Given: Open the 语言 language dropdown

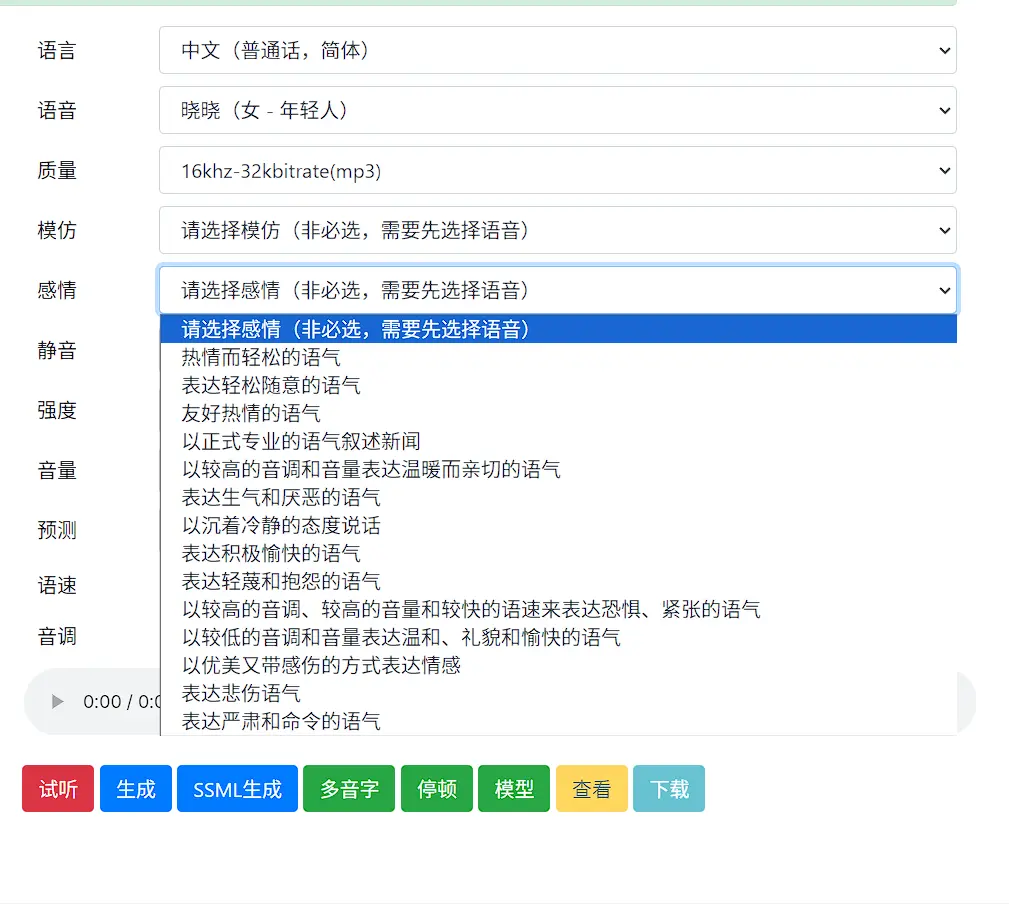Looking at the screenshot, I should 557,50.
